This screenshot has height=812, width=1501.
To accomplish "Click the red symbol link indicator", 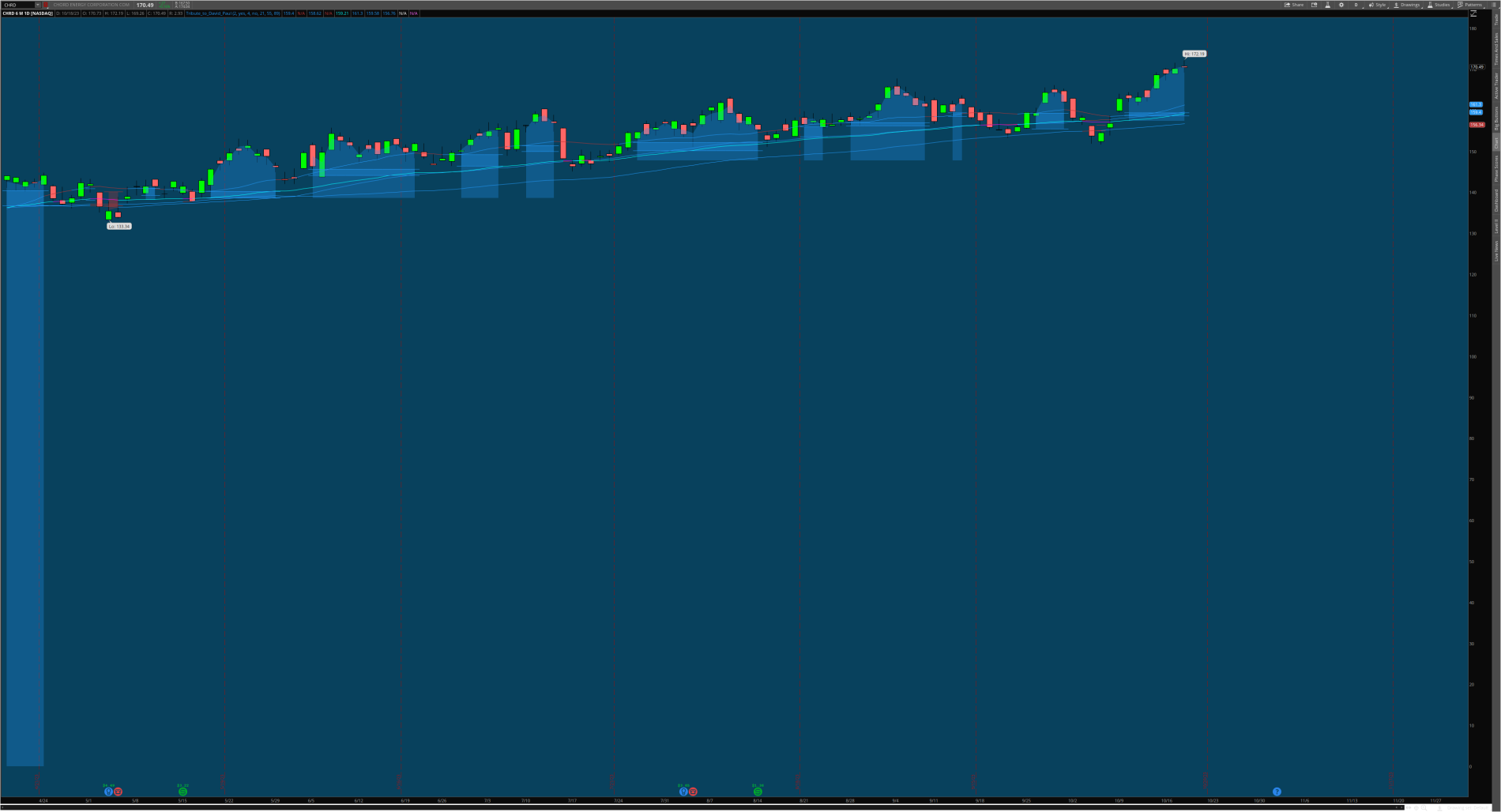I will coord(46,5).
